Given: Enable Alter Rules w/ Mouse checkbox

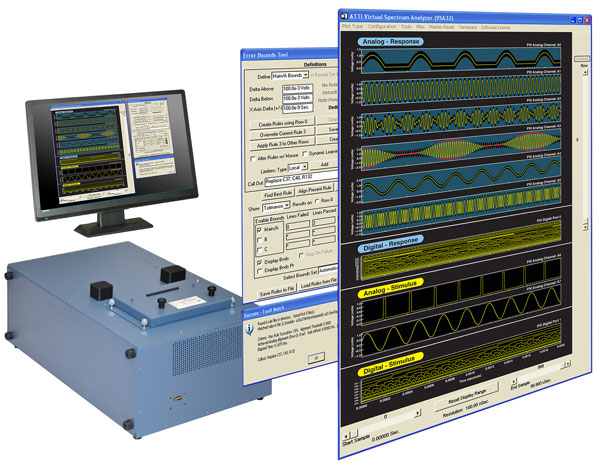Looking at the screenshot, I should (x=253, y=158).
